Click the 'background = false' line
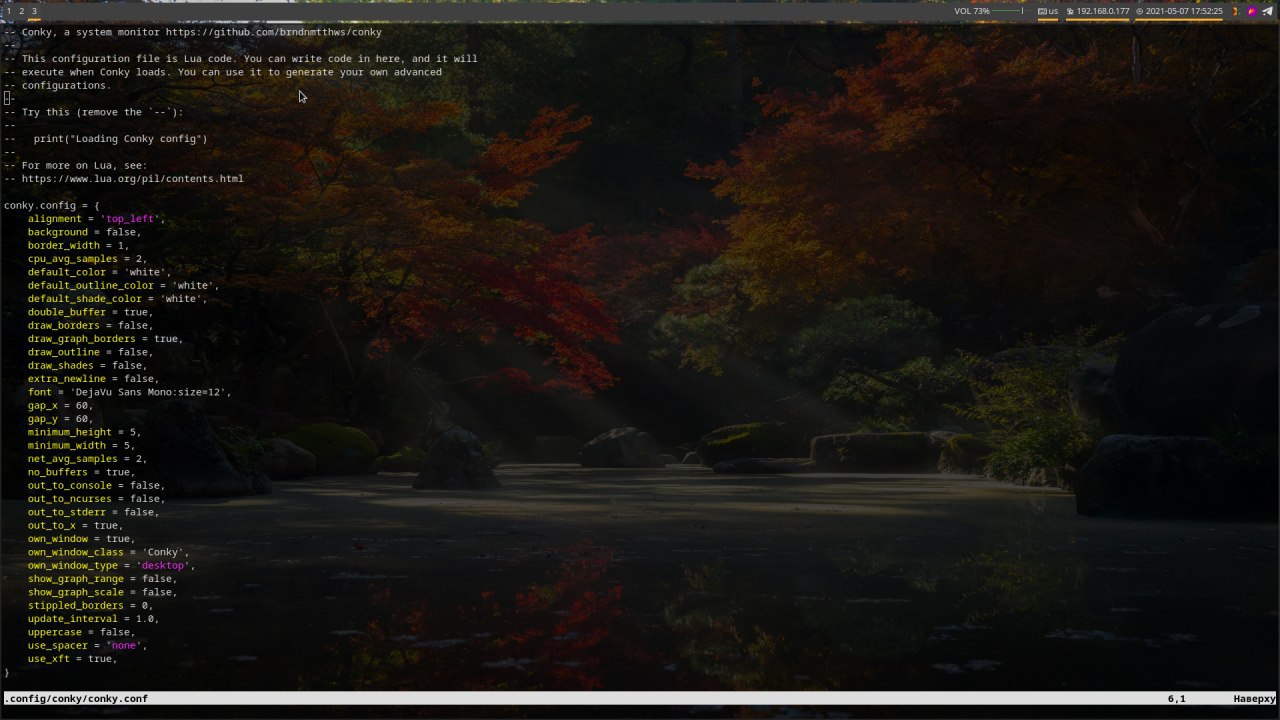Screen dimensions: 1280x720 [x=84, y=232]
